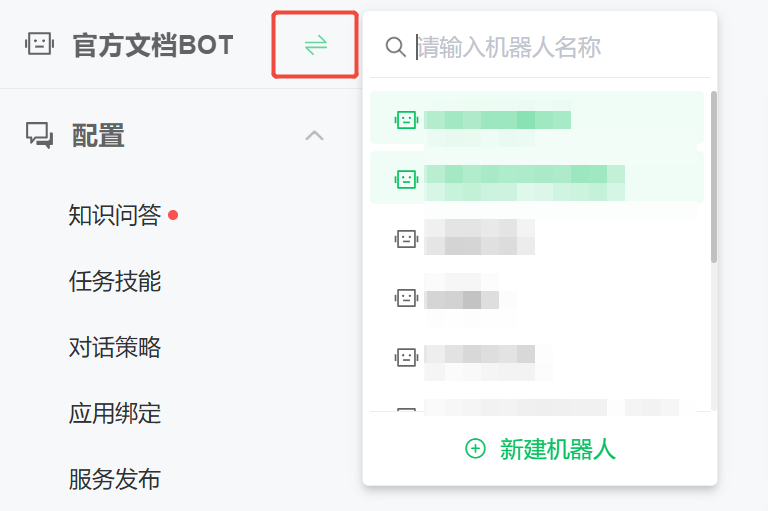The height and width of the screenshot is (511, 768).
Task: Navigate to 服务发布
Action: click(115, 479)
